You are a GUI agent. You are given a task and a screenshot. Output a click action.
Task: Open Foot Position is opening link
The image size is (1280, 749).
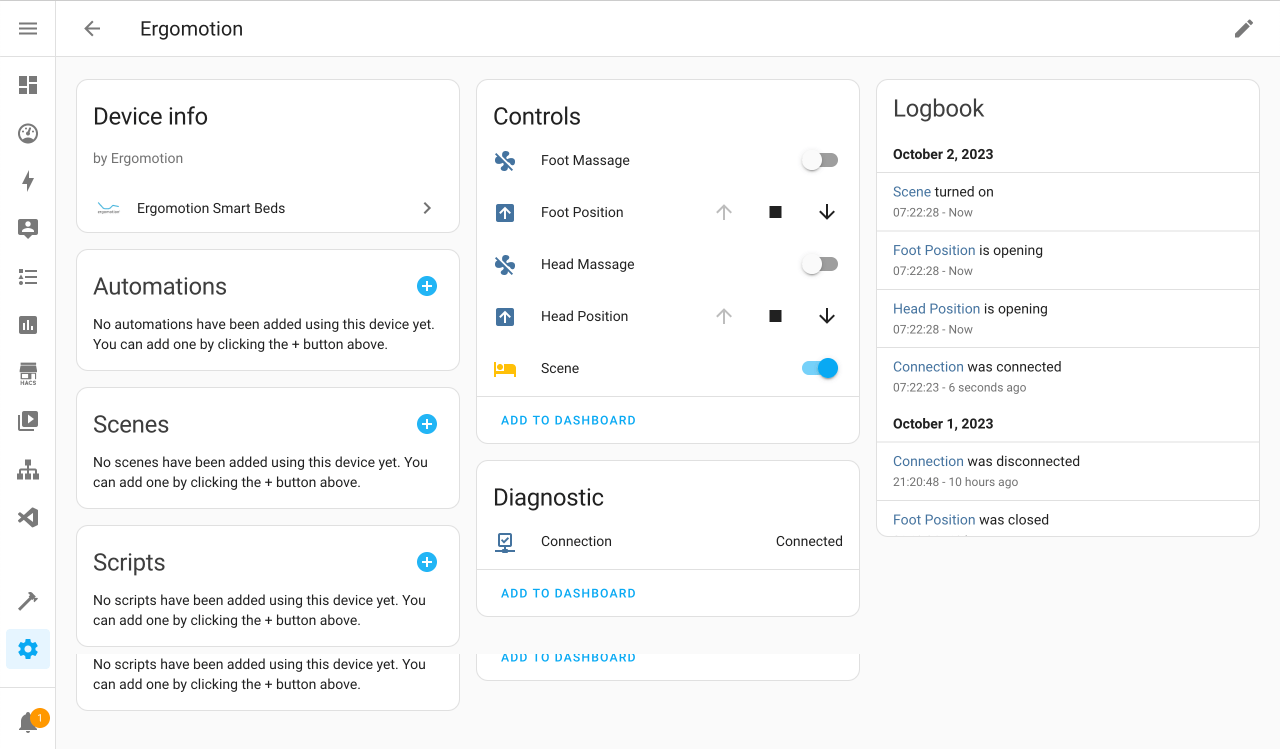click(934, 250)
